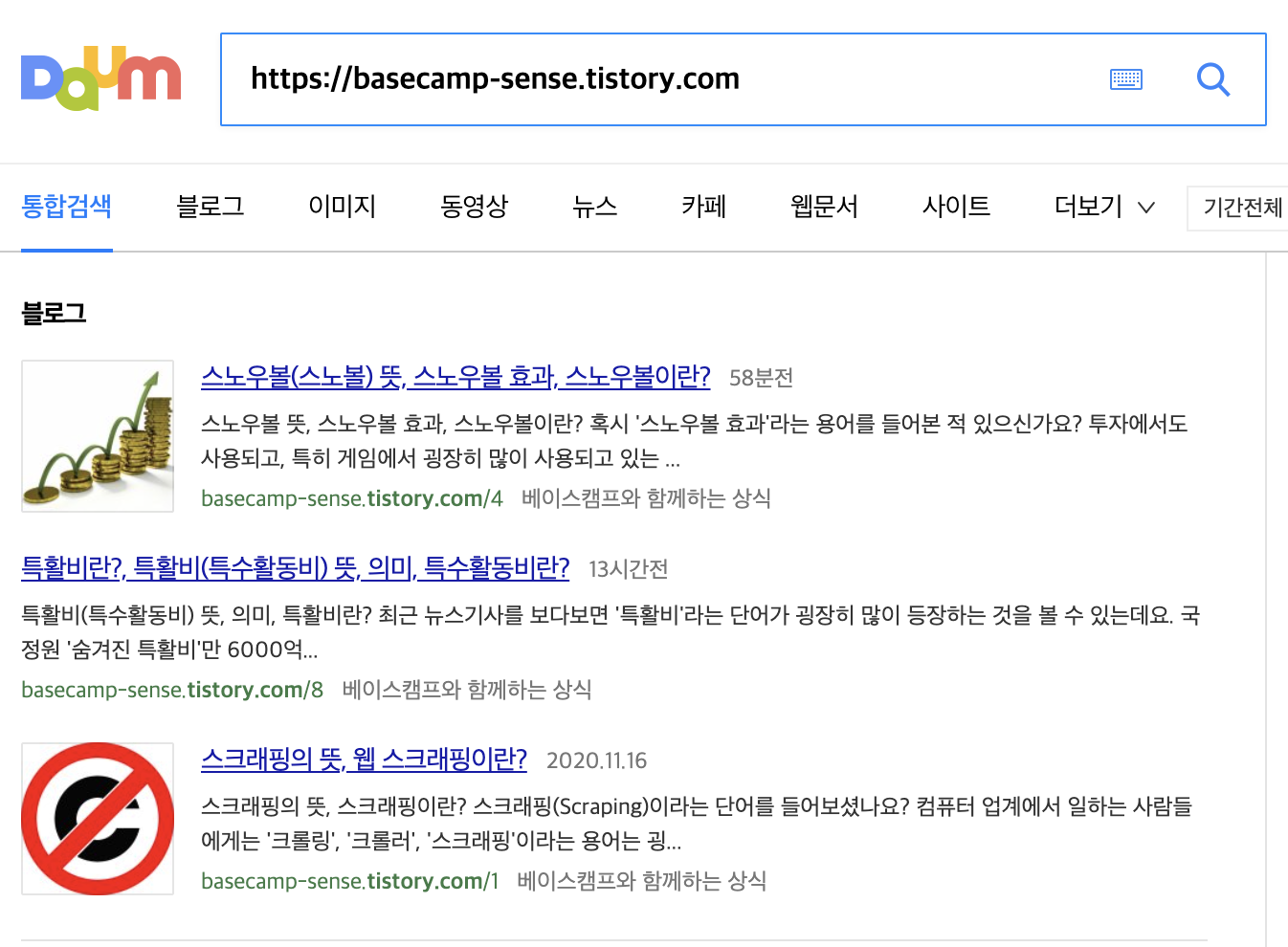
Task: Open the 웹문서 tab
Action: click(x=825, y=206)
